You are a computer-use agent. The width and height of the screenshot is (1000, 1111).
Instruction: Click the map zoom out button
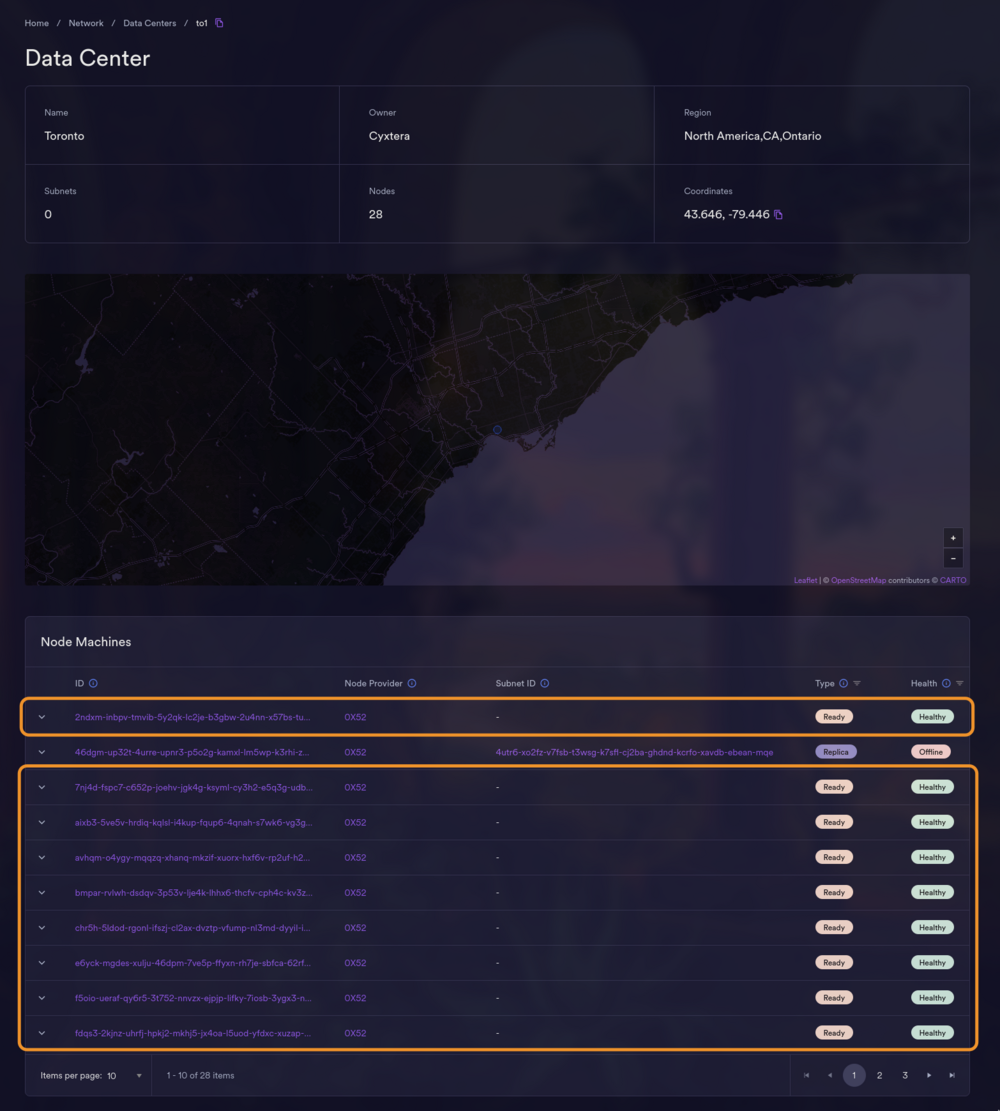click(953, 558)
